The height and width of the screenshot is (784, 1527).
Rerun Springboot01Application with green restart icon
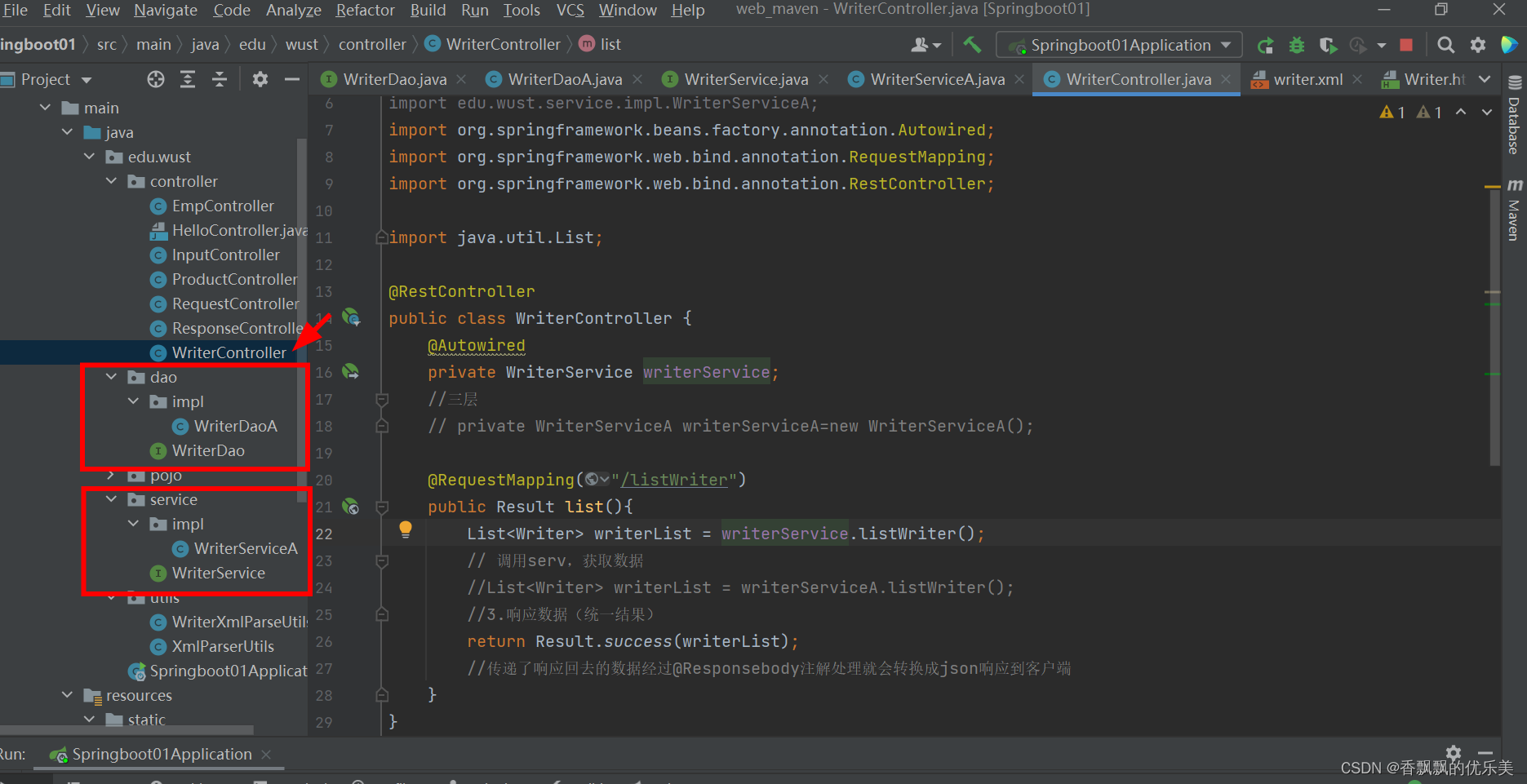click(x=1266, y=45)
